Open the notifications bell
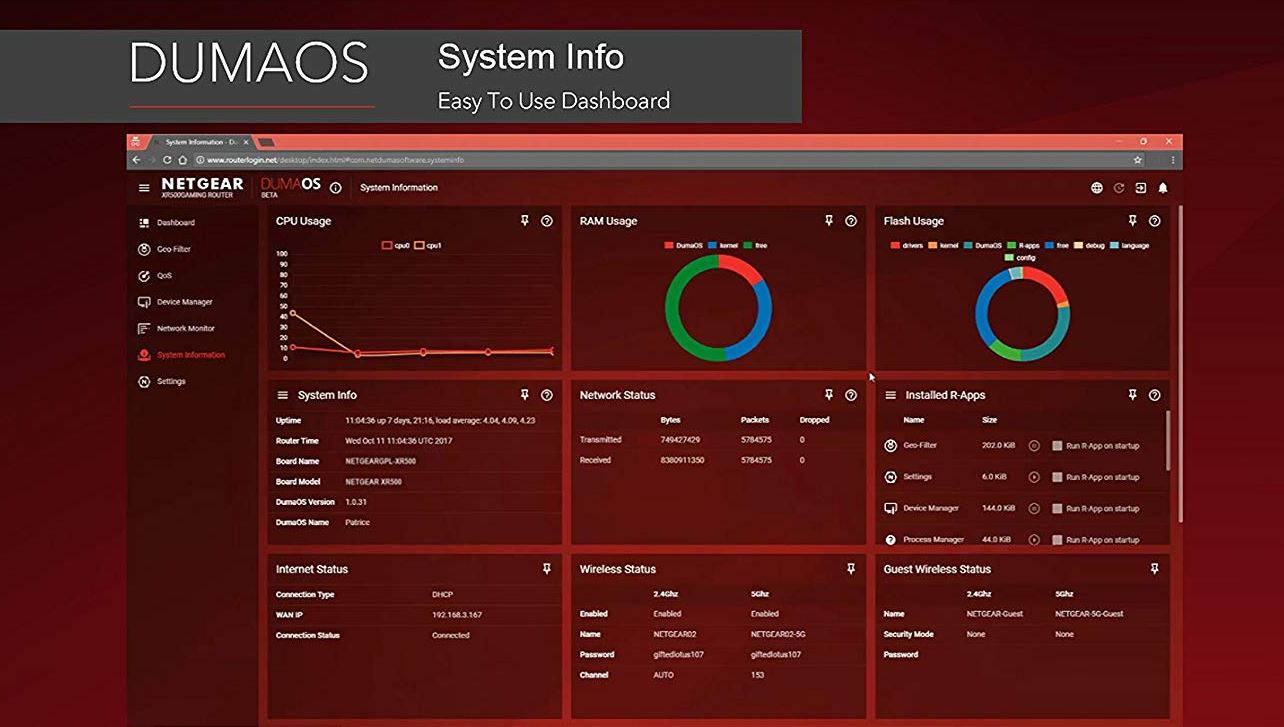This screenshot has width=1284, height=727. (1163, 188)
